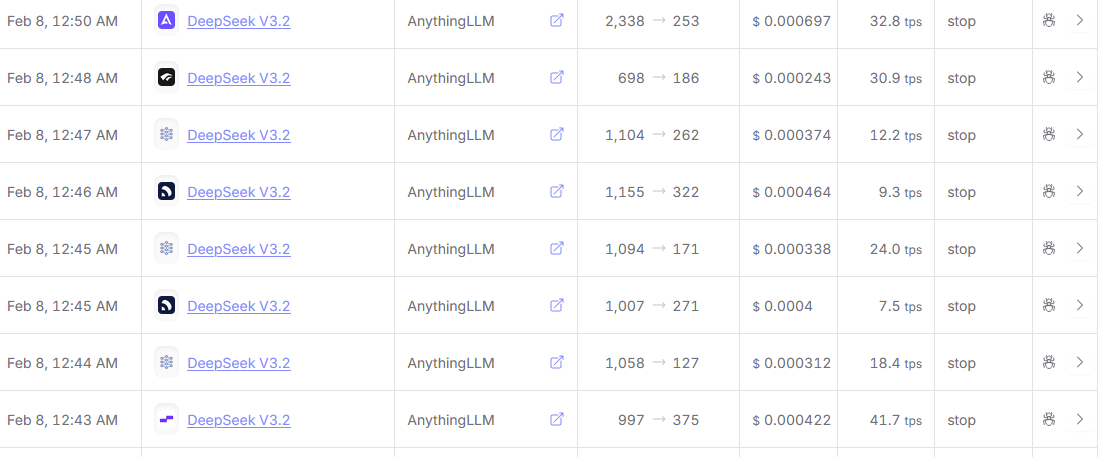Expand the 12:47 AM row details chevron
This screenshot has width=1100, height=457.
[x=1079, y=134]
